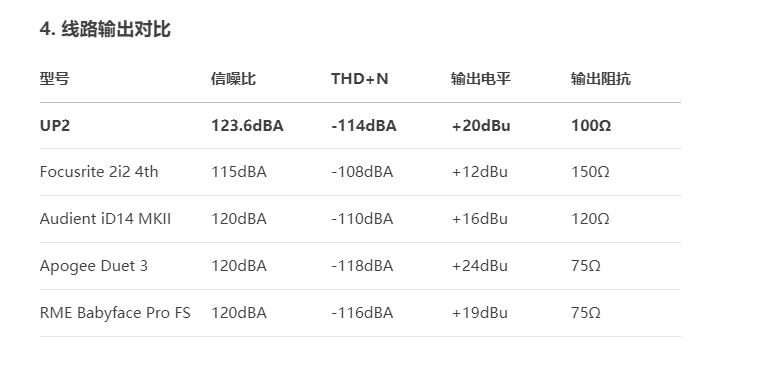Image resolution: width=767 pixels, height=366 pixels.
Task: Click the 123.6dBA value for UP2
Action: coord(247,126)
